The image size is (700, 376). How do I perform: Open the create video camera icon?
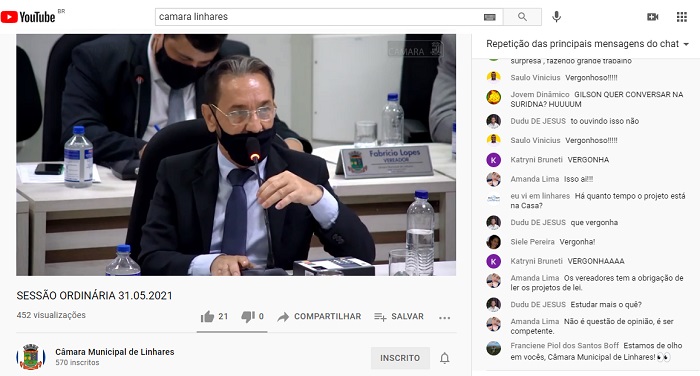653,17
